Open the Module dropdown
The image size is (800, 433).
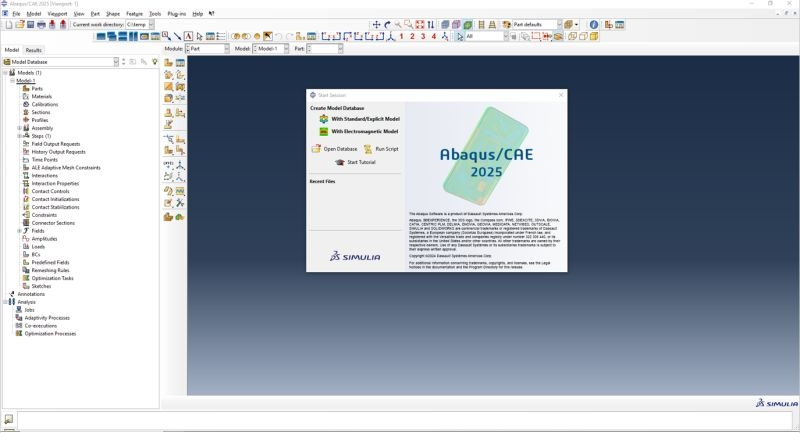coord(227,48)
